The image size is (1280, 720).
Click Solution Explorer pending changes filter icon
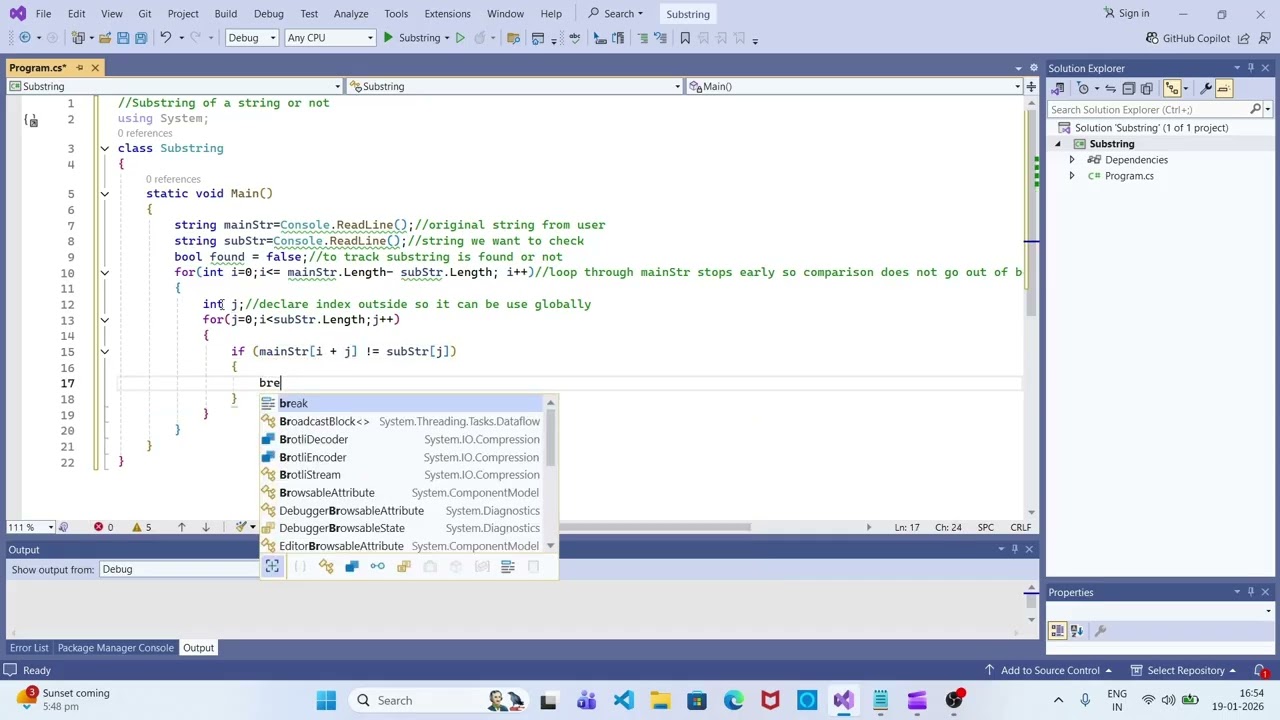(1083, 88)
